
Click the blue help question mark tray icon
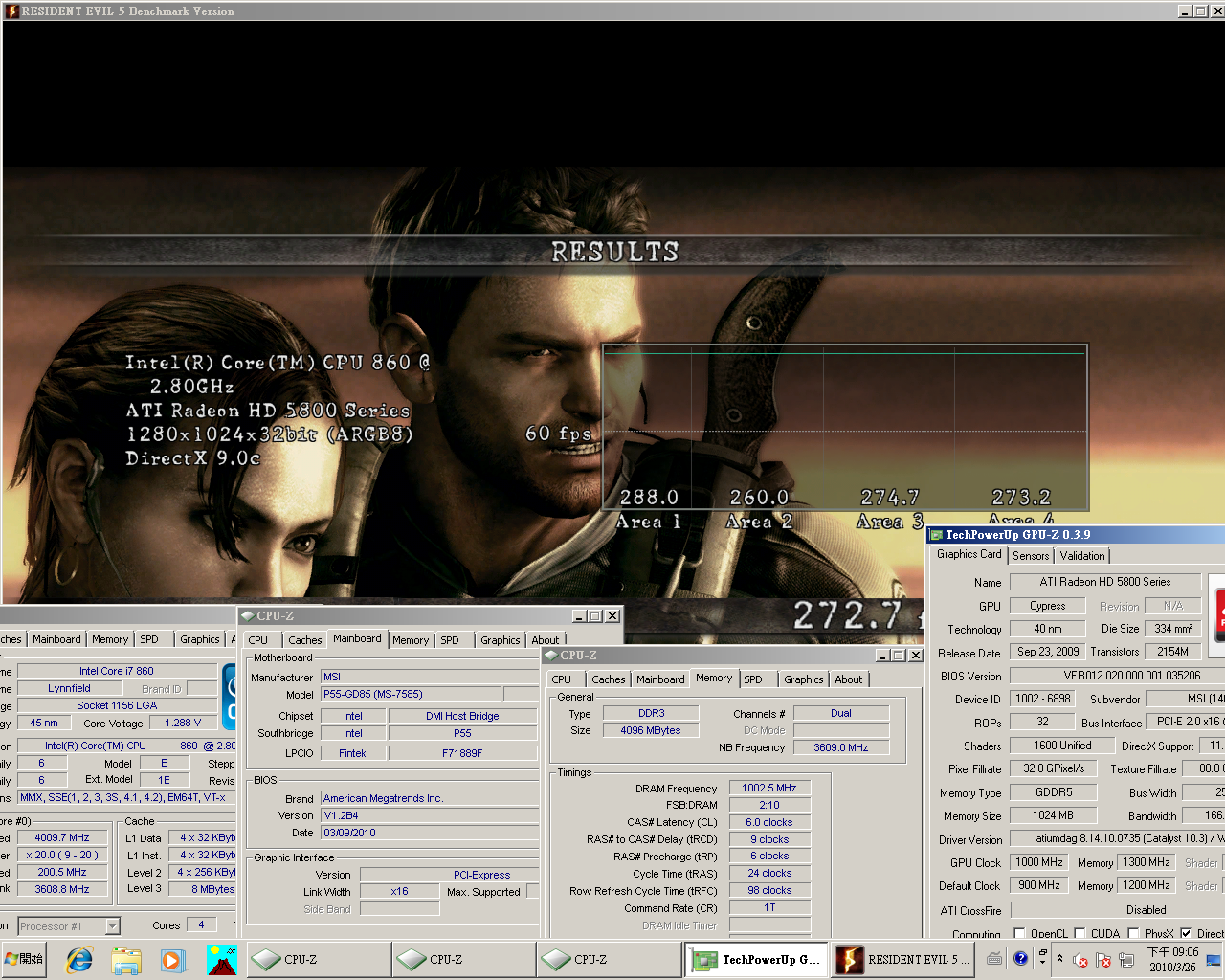(x=1020, y=958)
